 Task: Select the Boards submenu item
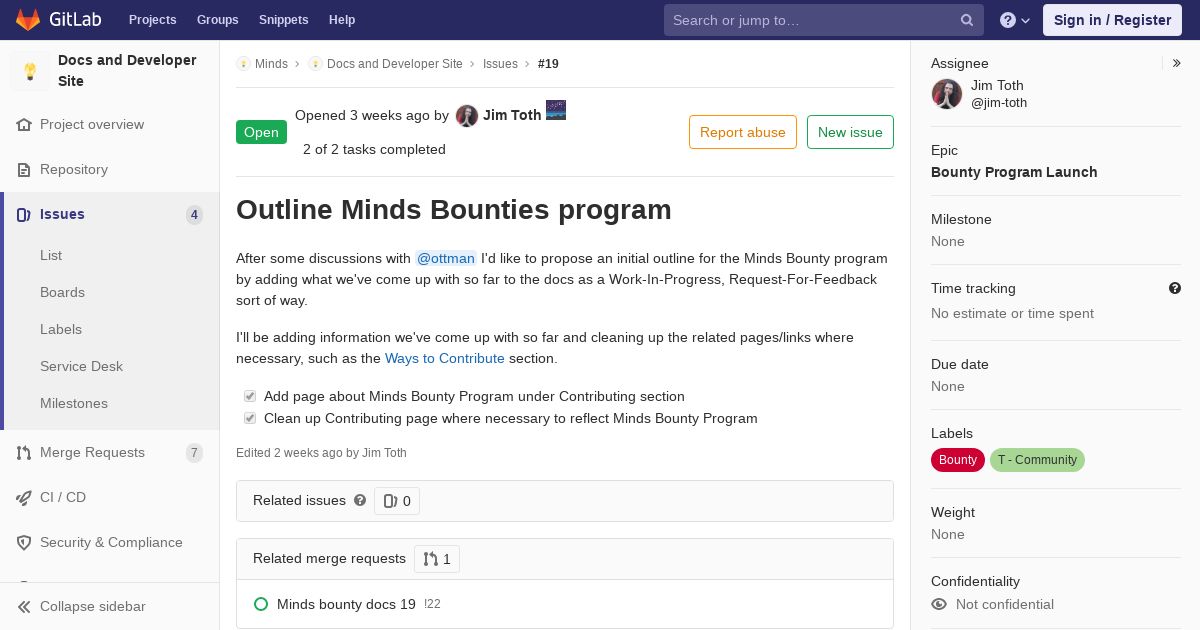pos(62,292)
